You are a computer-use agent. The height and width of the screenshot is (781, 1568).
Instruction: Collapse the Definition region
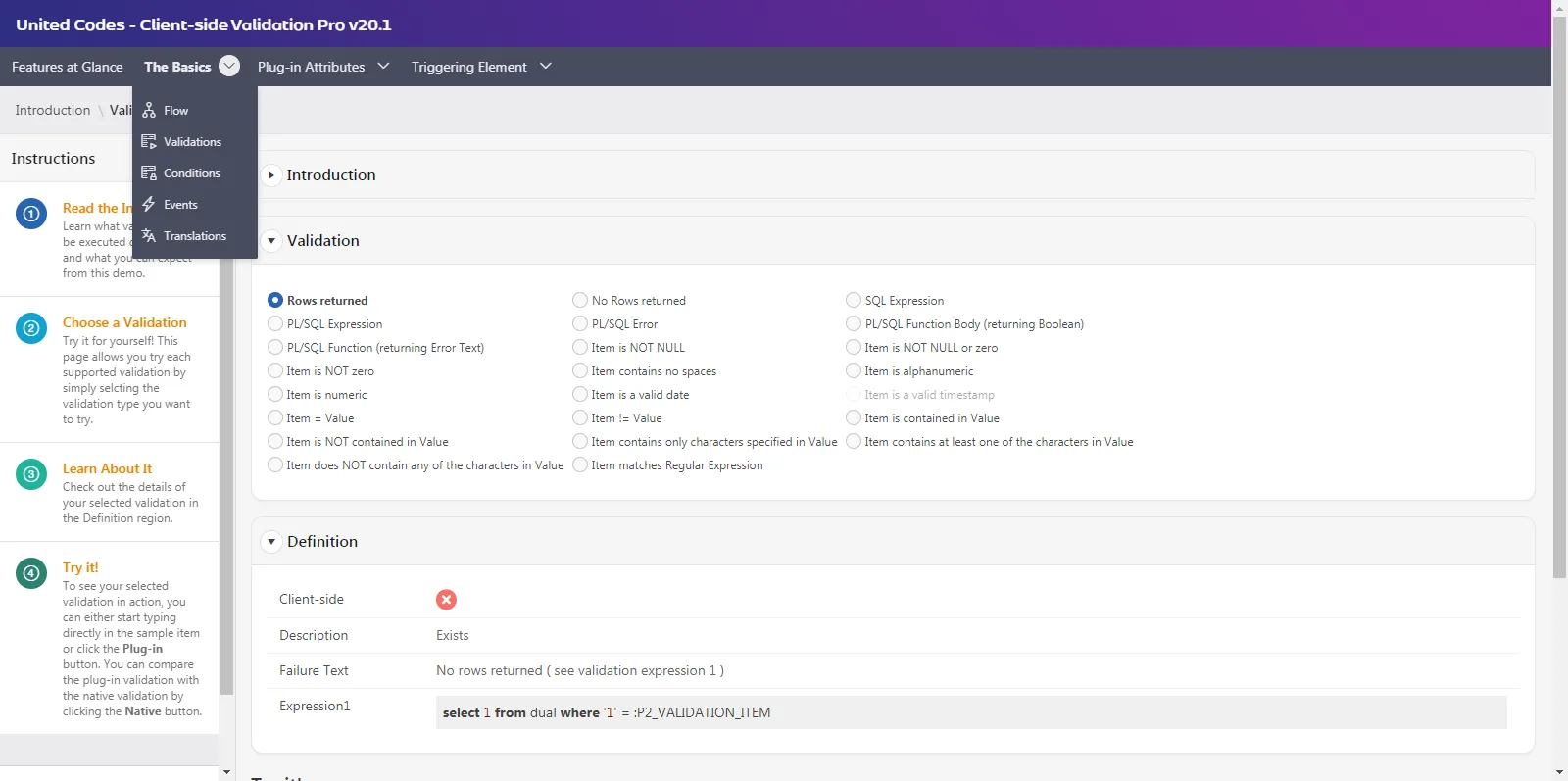pyautogui.click(x=271, y=542)
